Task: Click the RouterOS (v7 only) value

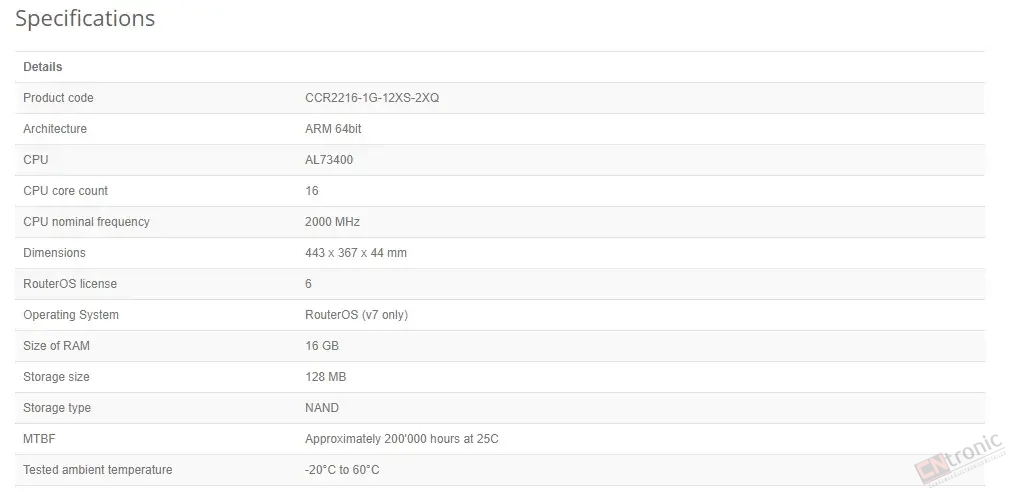Action: pyautogui.click(x=356, y=315)
